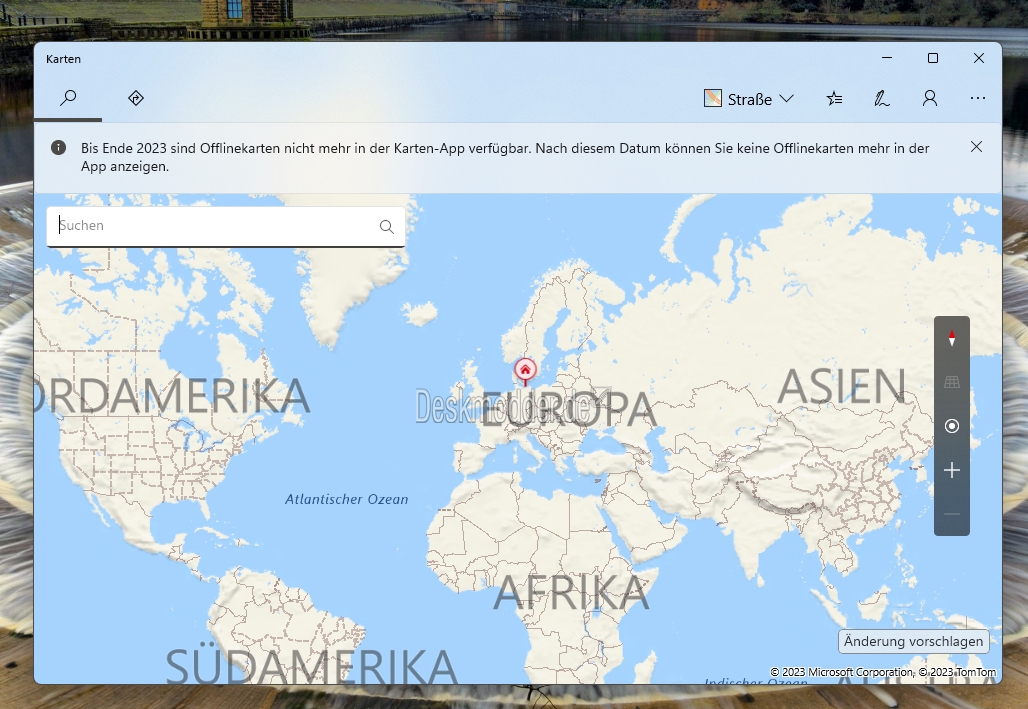Close the Karten window
This screenshot has height=709, width=1028.
click(x=979, y=58)
